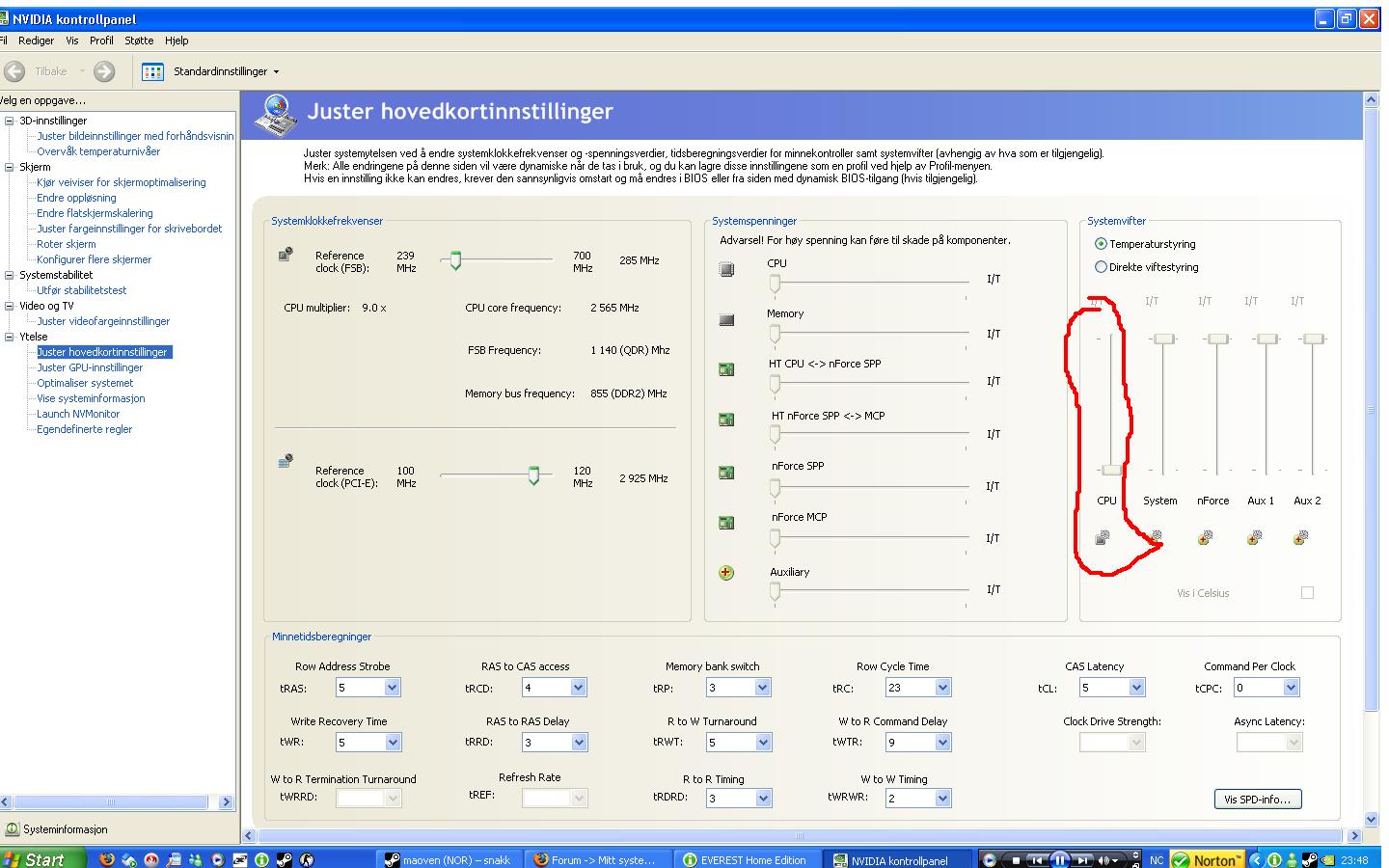This screenshot has width=1389, height=868.
Task: Go back with the Tilbake arrow
Action: (x=14, y=71)
